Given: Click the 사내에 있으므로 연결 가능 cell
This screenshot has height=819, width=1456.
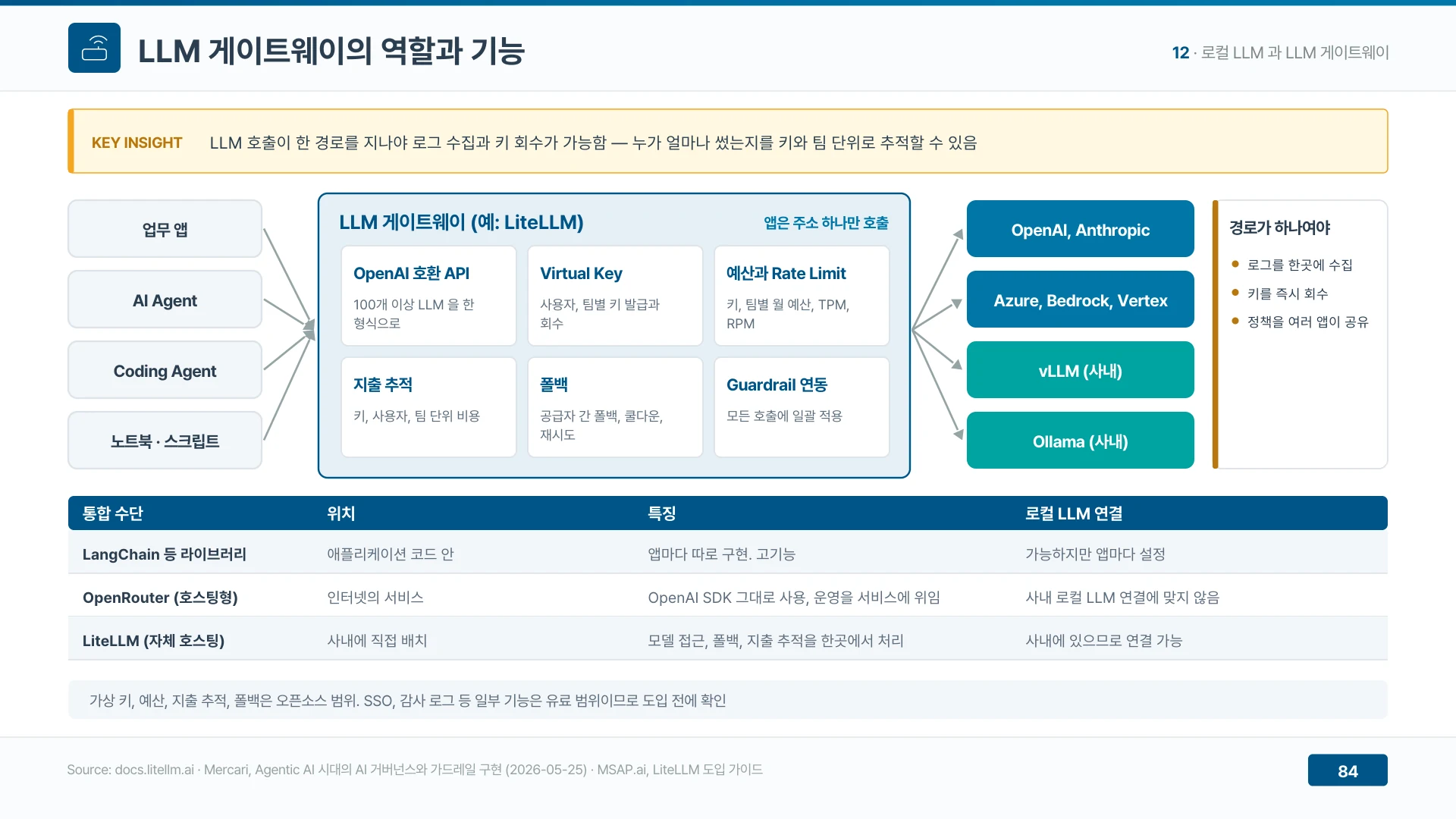Looking at the screenshot, I should 1103,641.
